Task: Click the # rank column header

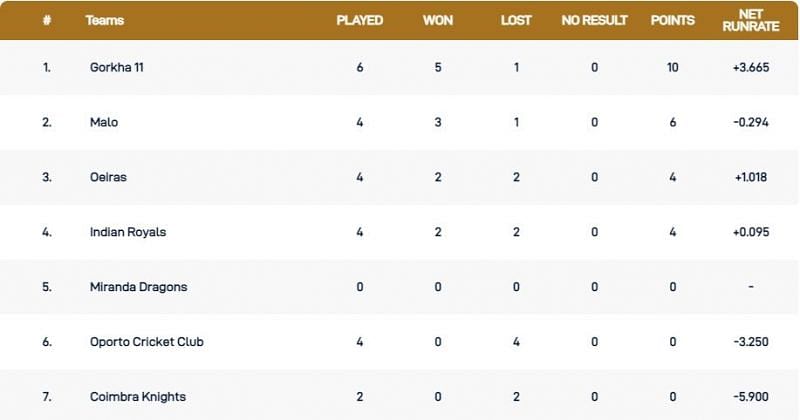Action: 46,20
